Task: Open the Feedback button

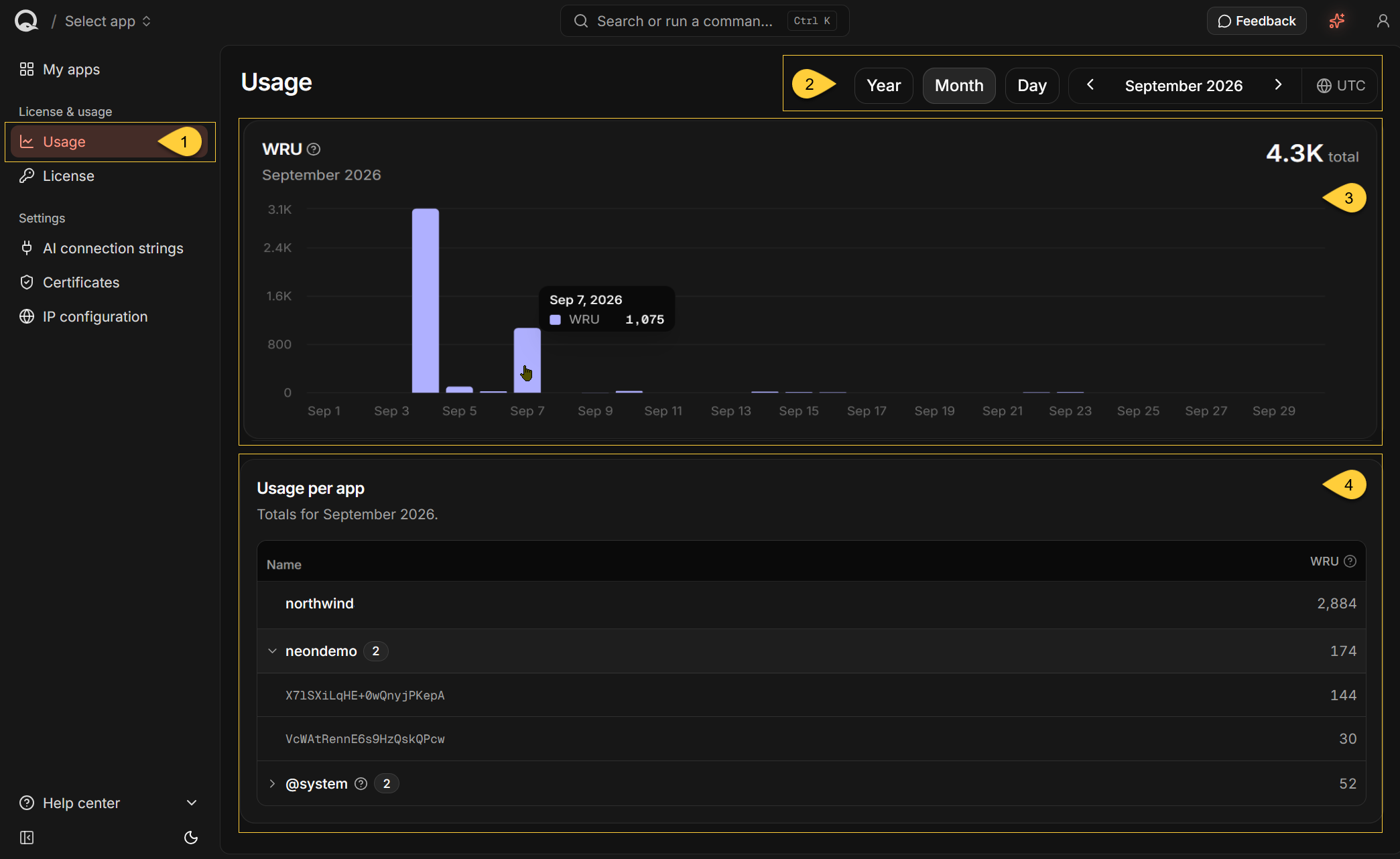Action: 1257,21
